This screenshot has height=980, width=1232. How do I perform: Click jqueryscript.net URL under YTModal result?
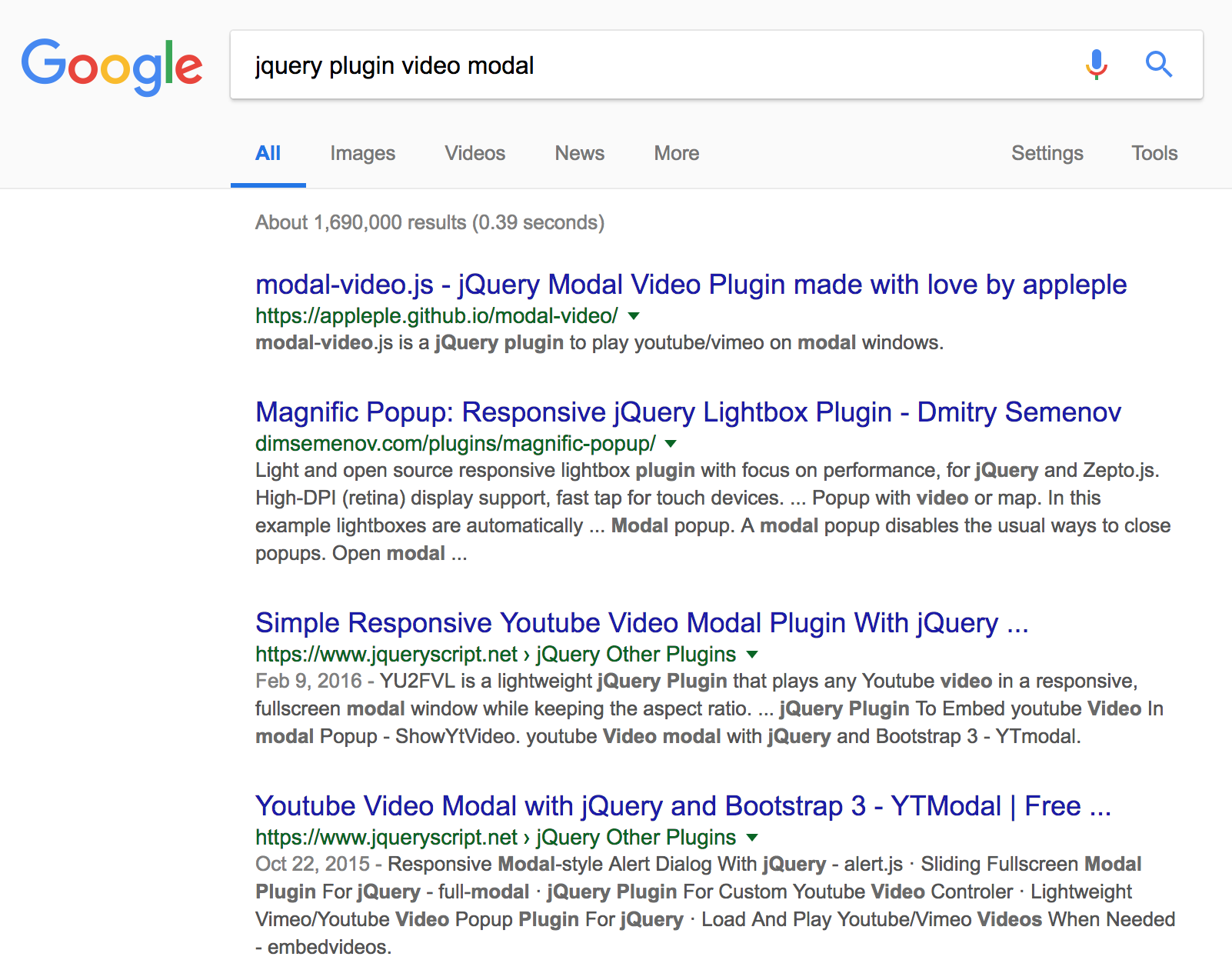[x=496, y=838]
